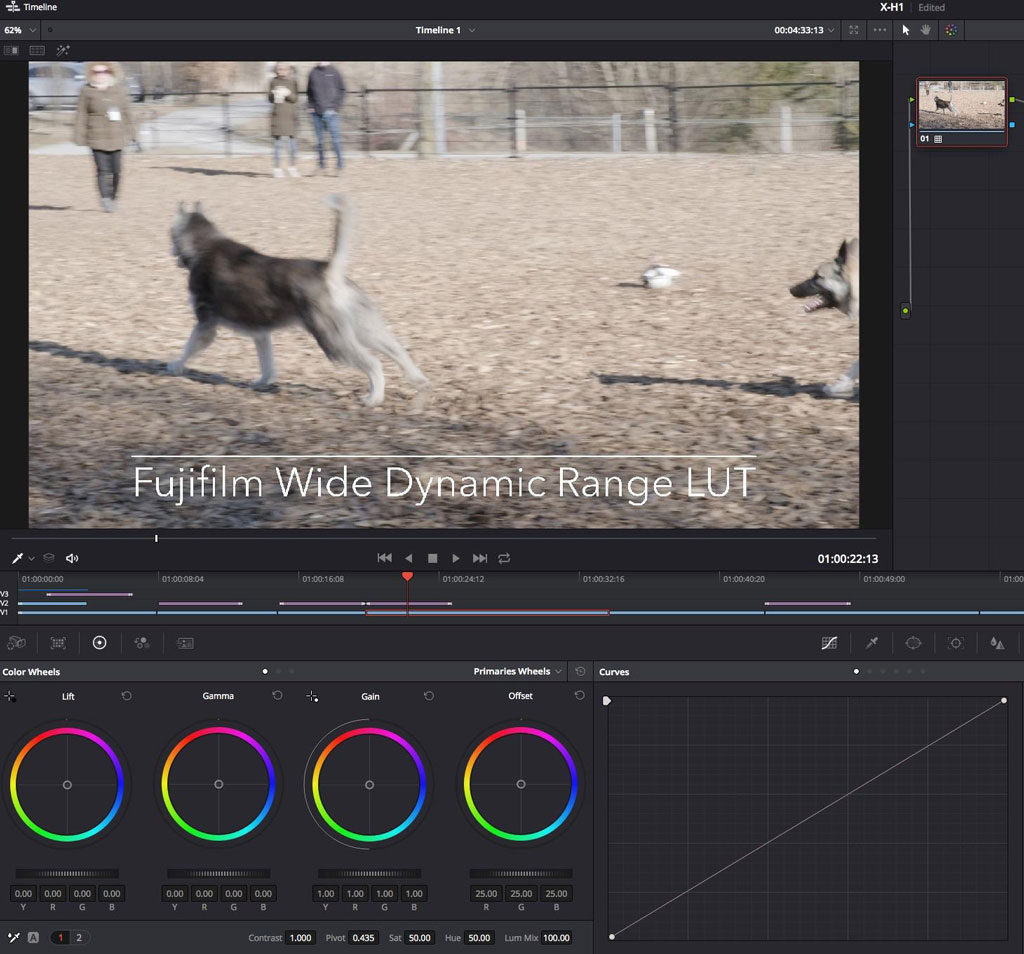1024x954 pixels.
Task: Select the color grading cursor icon
Action: click(953, 30)
